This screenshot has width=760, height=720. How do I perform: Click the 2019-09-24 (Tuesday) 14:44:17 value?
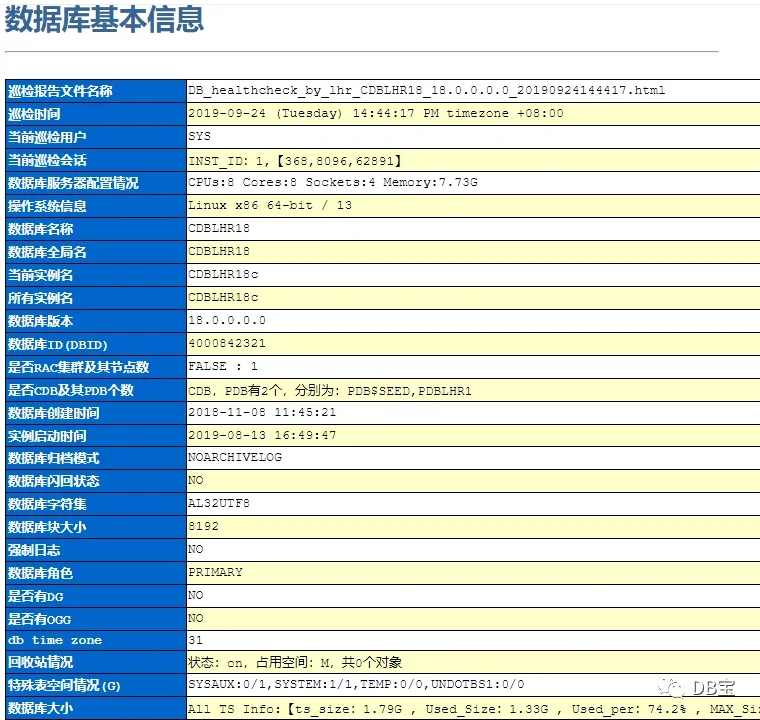(376, 113)
